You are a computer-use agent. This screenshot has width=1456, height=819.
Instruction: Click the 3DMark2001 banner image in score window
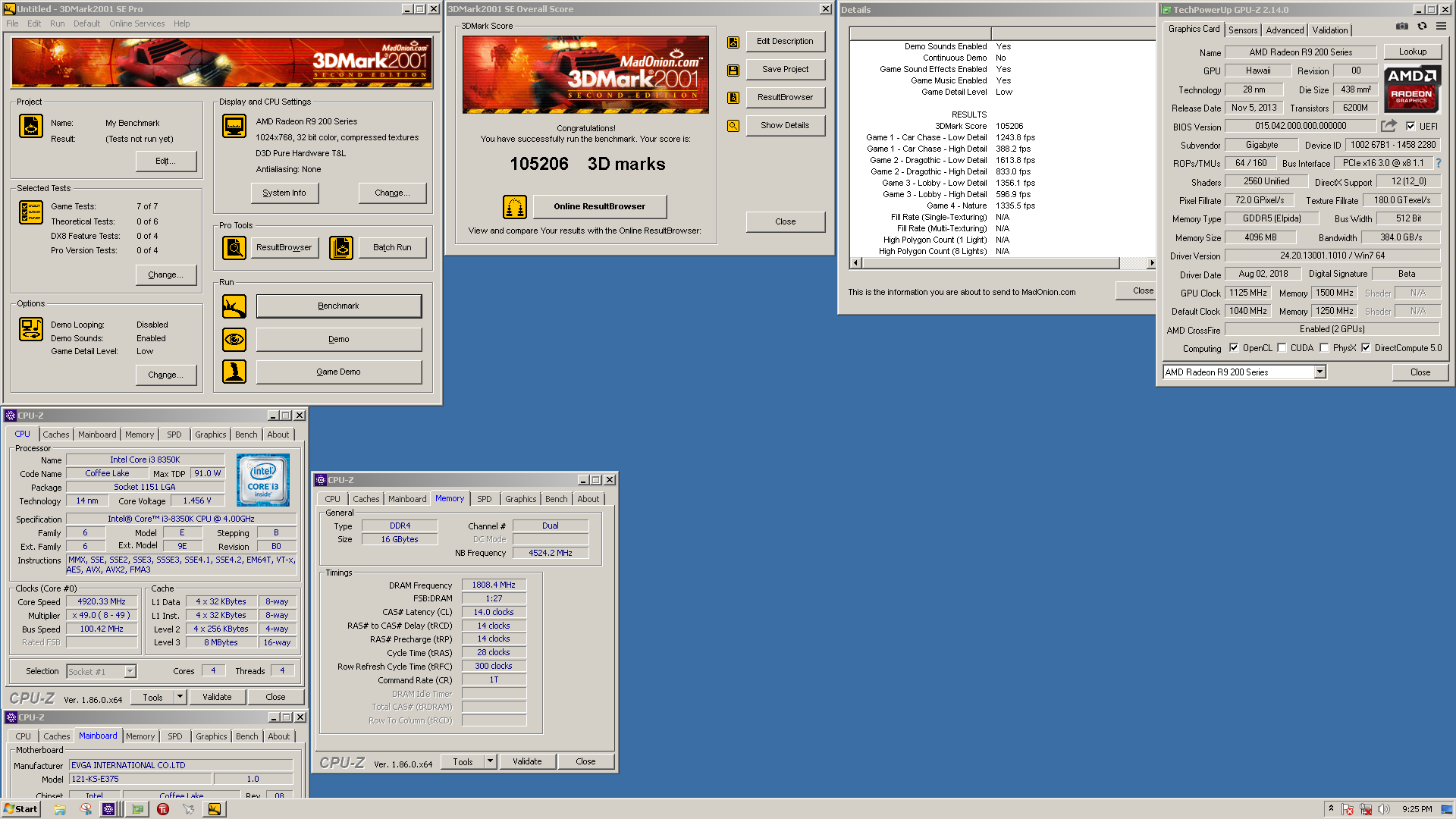pyautogui.click(x=585, y=74)
